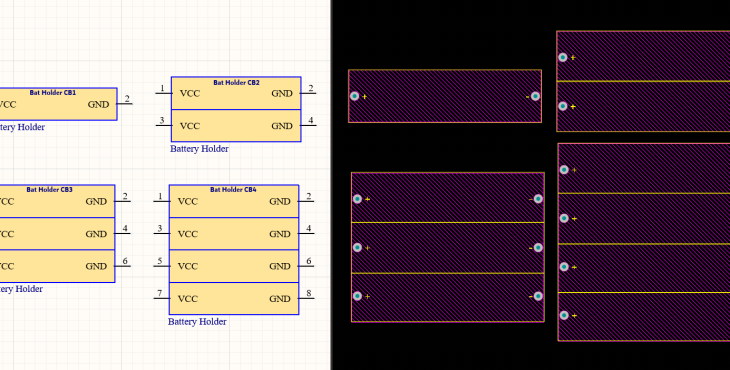Select negative pad of single-cell PCB footprint
The height and width of the screenshot is (370, 730).
535,96
